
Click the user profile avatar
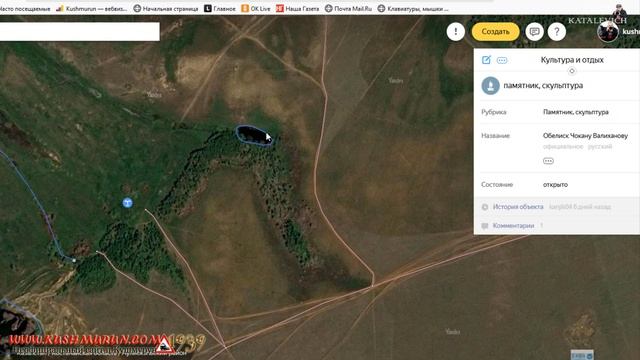(x=608, y=31)
